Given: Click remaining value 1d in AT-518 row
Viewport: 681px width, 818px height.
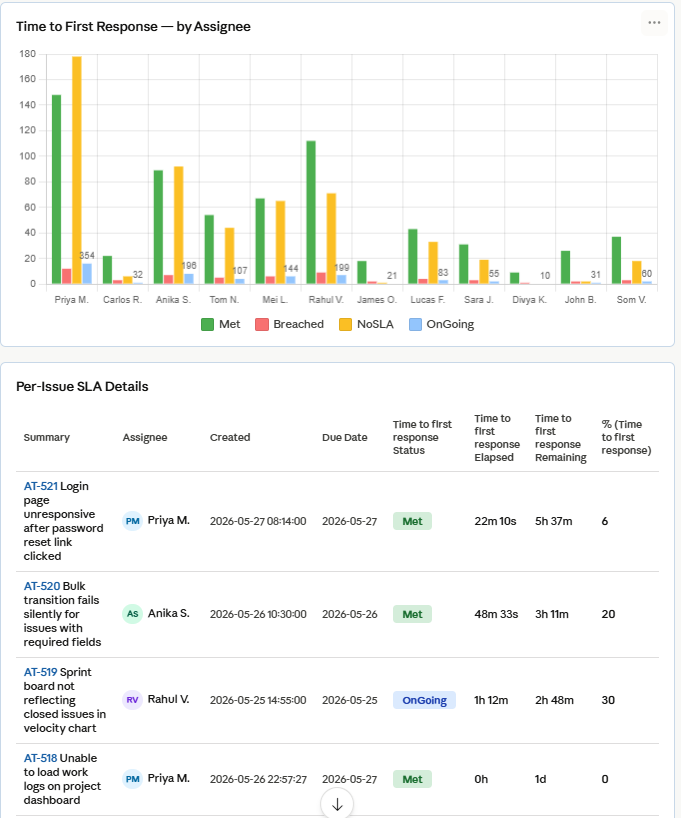Looking at the screenshot, I should [541, 779].
